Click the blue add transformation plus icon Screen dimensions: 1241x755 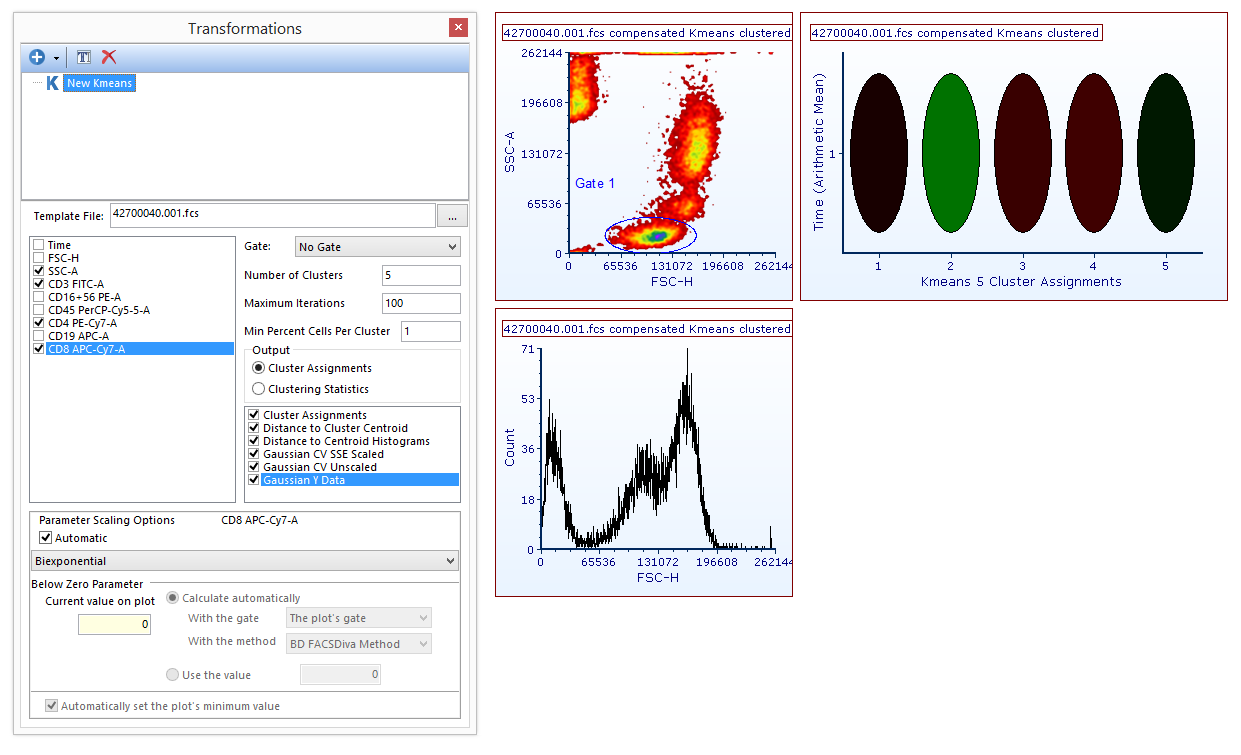click(x=37, y=57)
